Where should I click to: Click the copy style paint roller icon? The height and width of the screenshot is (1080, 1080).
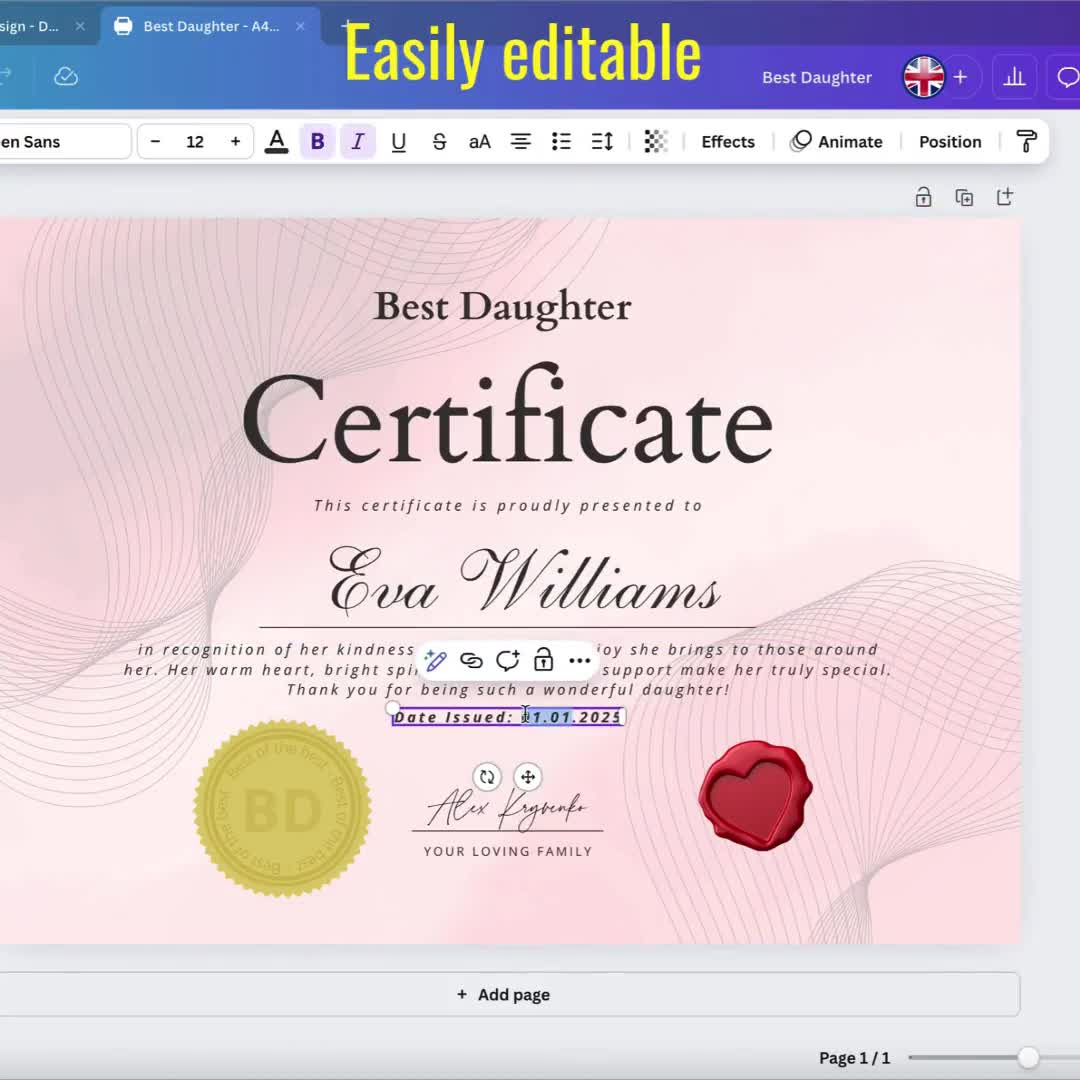(1026, 142)
